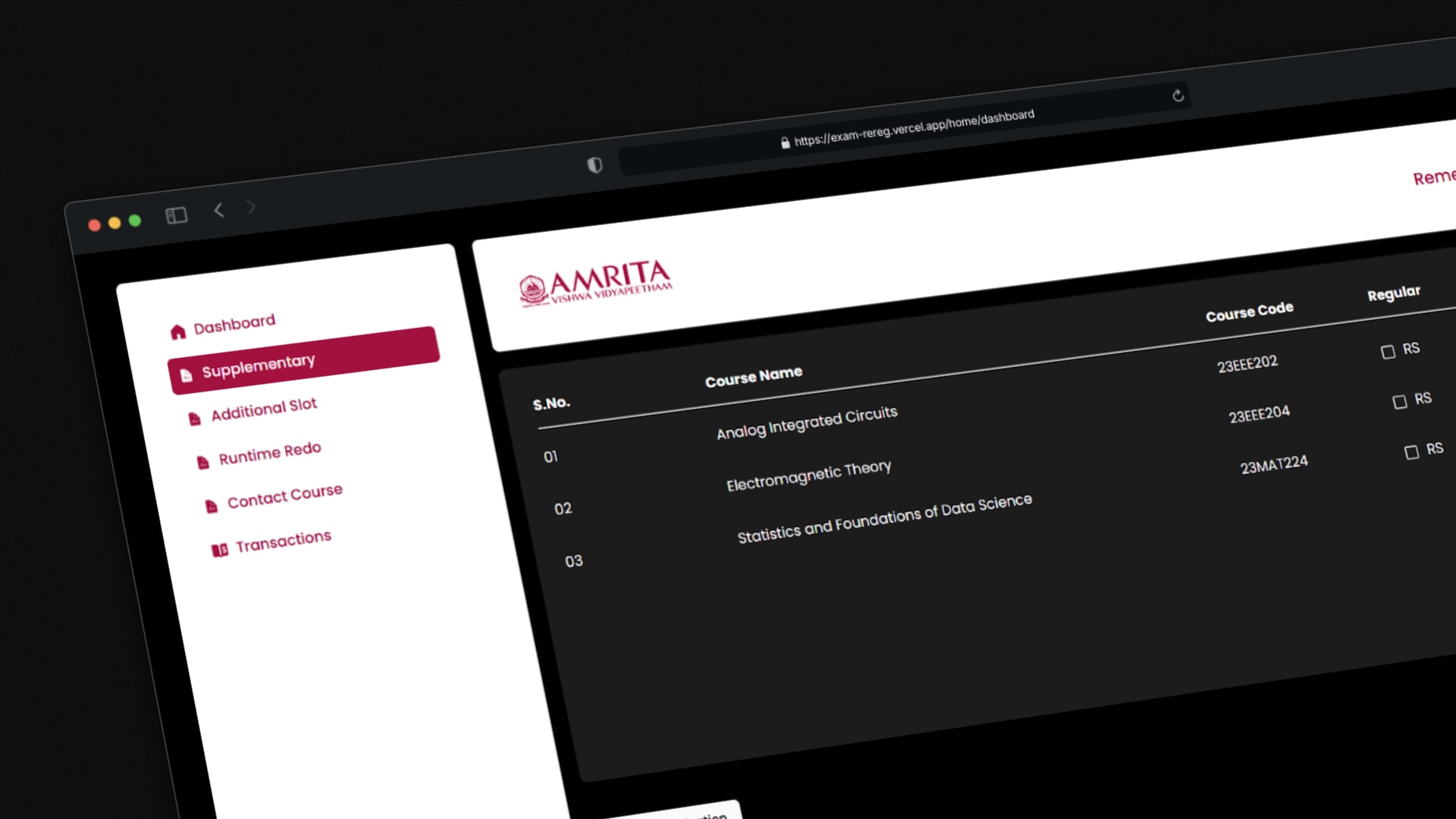1456x819 pixels.
Task: Go back using browser back chevron
Action: [x=219, y=210]
